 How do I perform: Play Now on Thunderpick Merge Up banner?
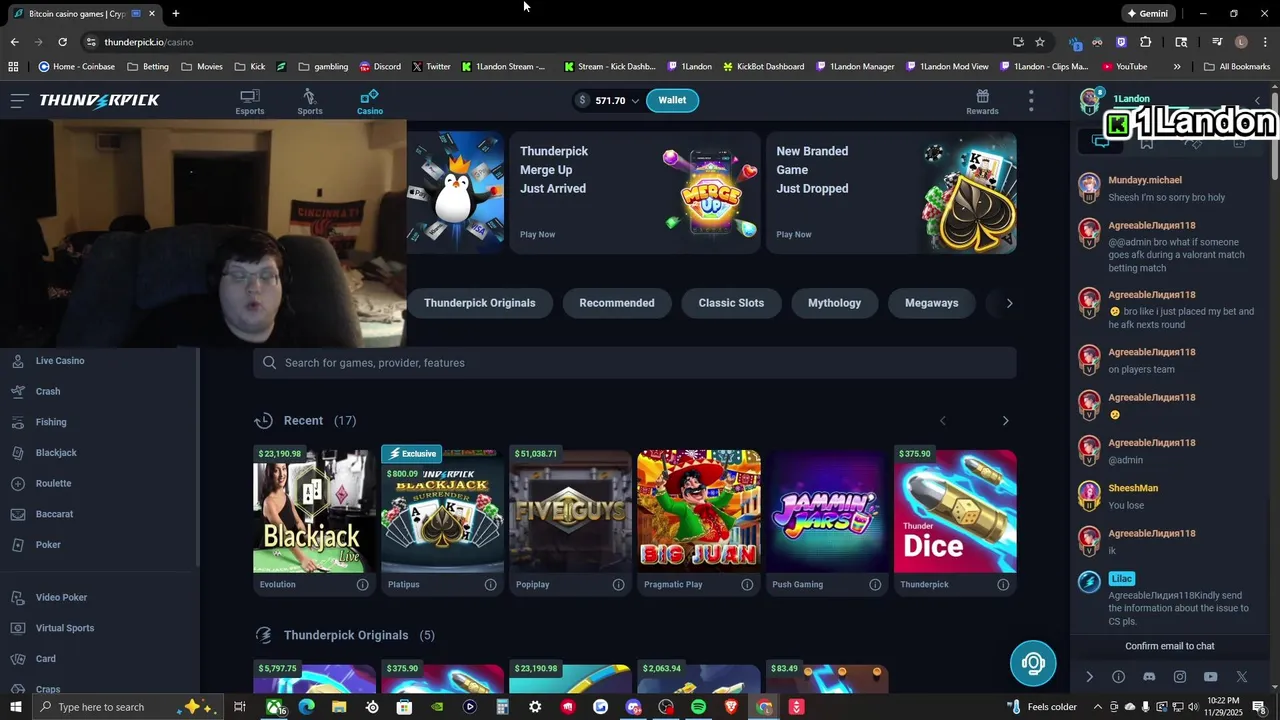coord(537,234)
